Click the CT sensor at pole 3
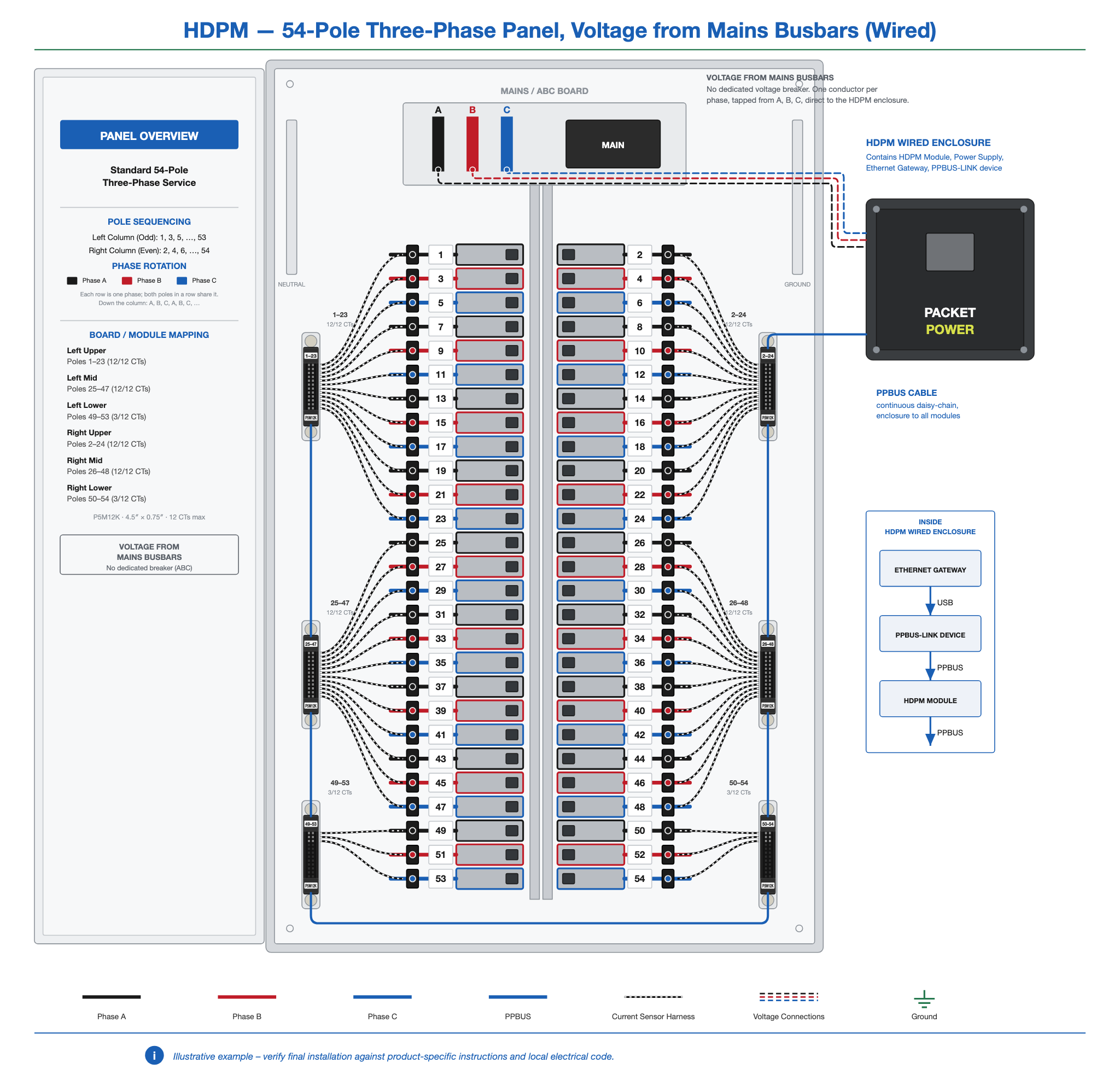The height and width of the screenshot is (1081, 1120). click(x=412, y=279)
